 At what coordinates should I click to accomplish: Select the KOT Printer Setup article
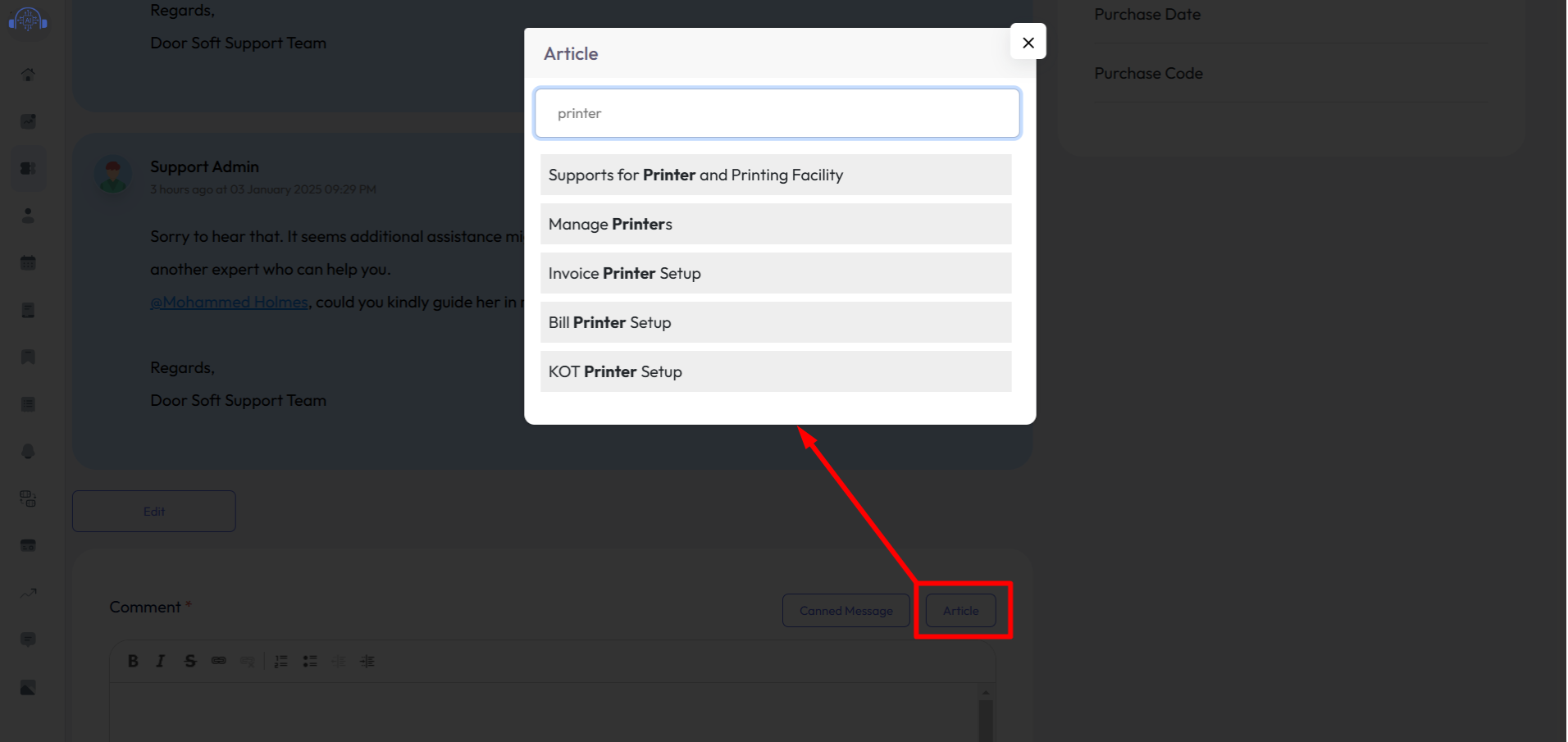[776, 371]
